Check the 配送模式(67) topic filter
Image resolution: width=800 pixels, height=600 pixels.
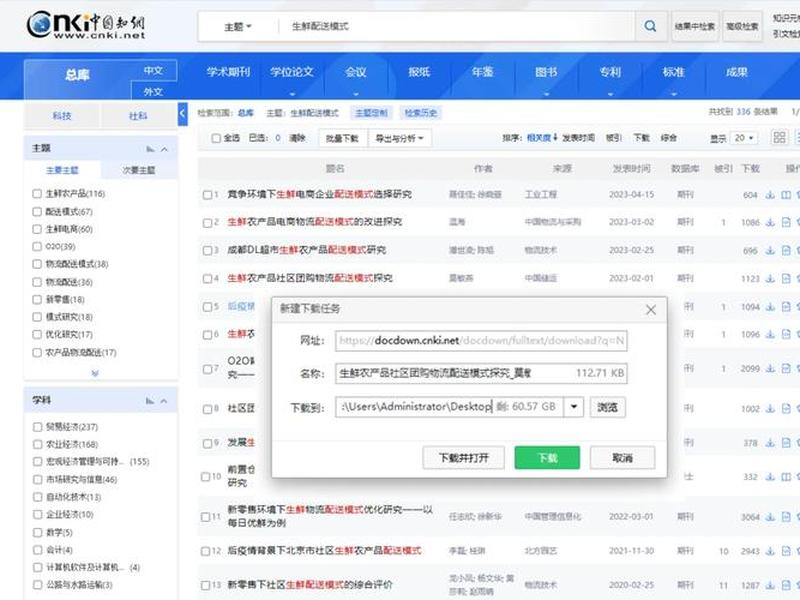(x=37, y=211)
